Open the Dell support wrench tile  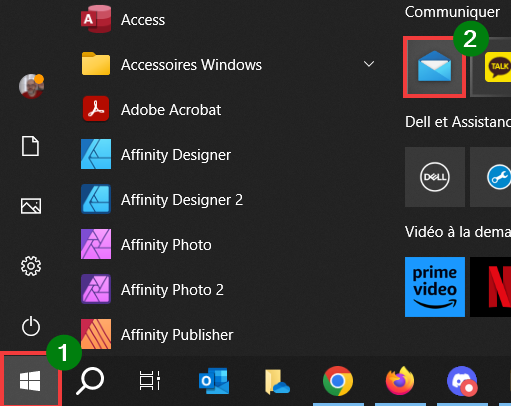(x=491, y=177)
